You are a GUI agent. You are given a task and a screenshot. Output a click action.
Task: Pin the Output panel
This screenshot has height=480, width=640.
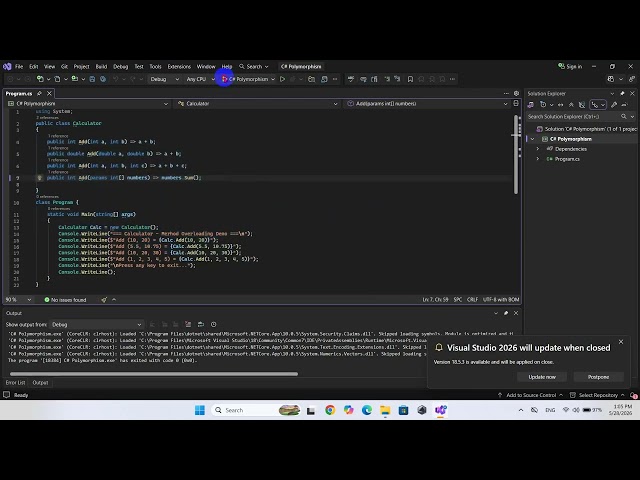tap(506, 313)
